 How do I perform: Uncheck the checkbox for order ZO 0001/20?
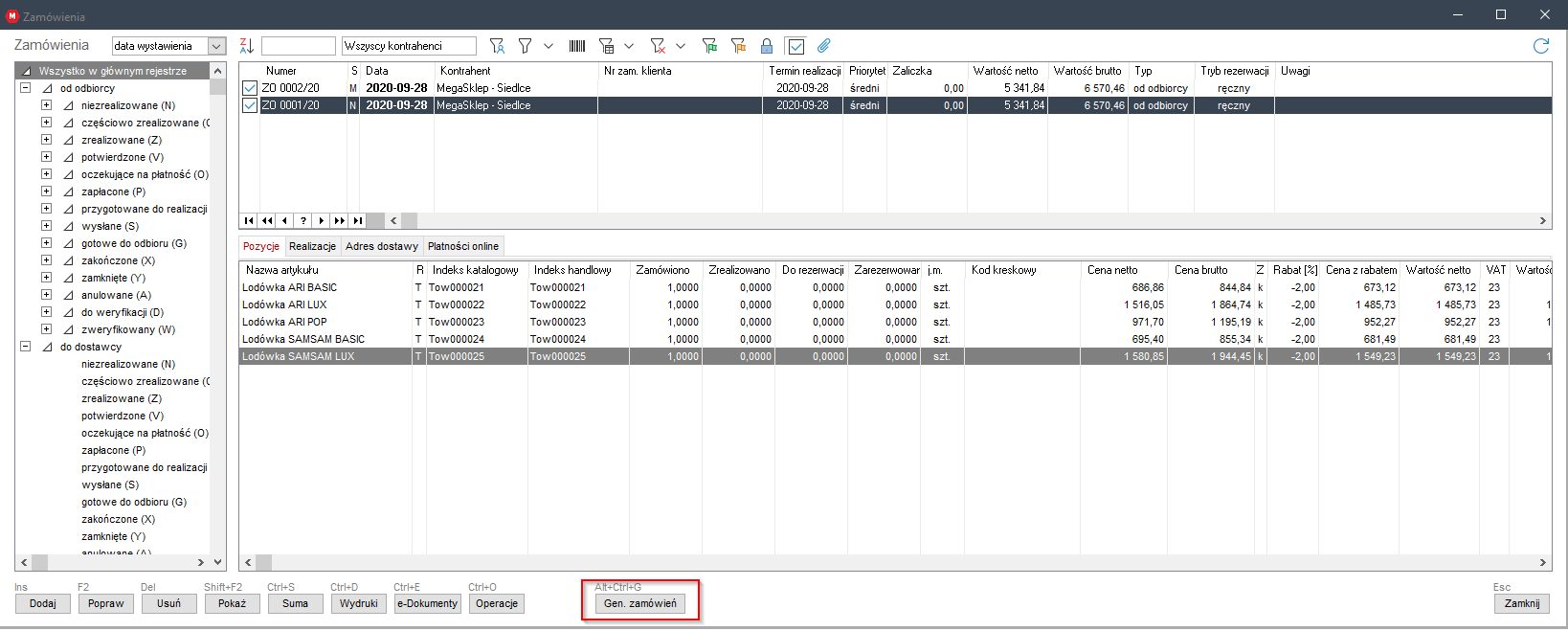click(250, 105)
